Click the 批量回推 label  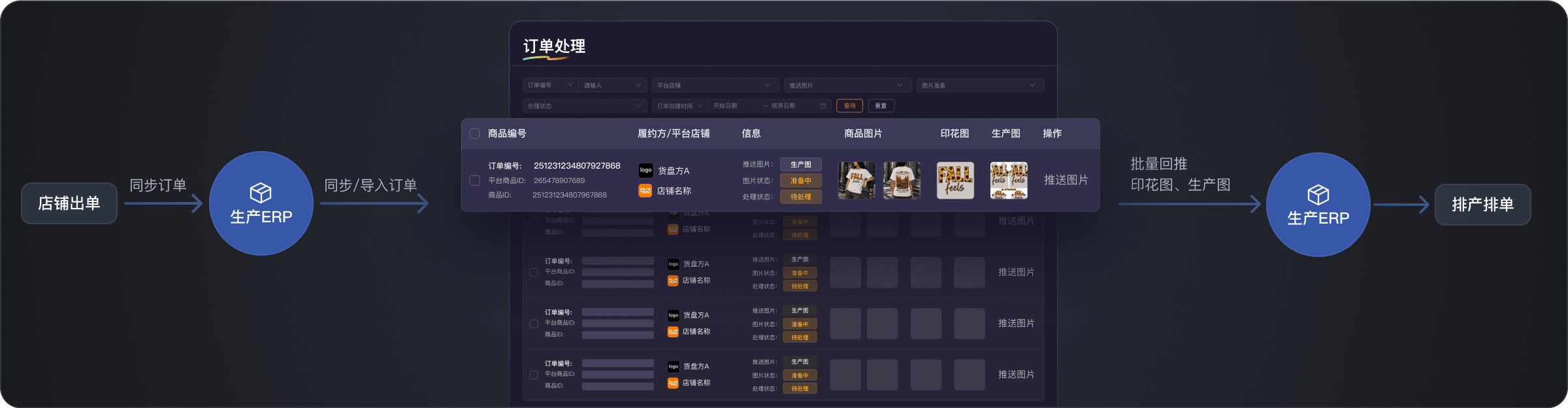pyautogui.click(x=1159, y=164)
